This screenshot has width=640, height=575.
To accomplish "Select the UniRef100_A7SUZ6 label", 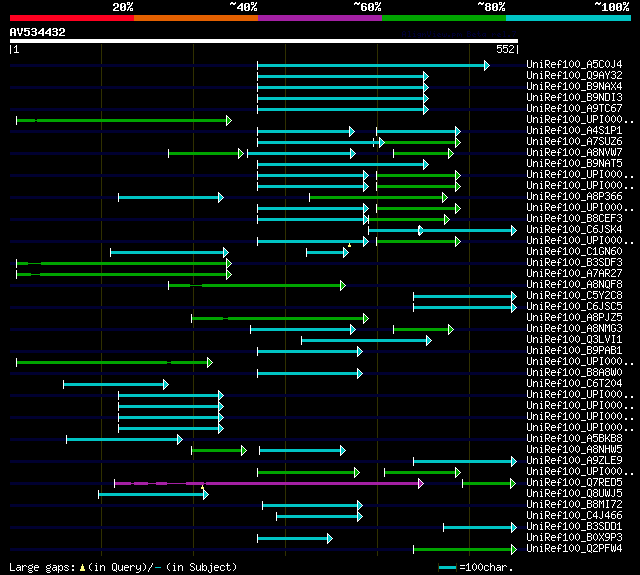I will 574,142.
